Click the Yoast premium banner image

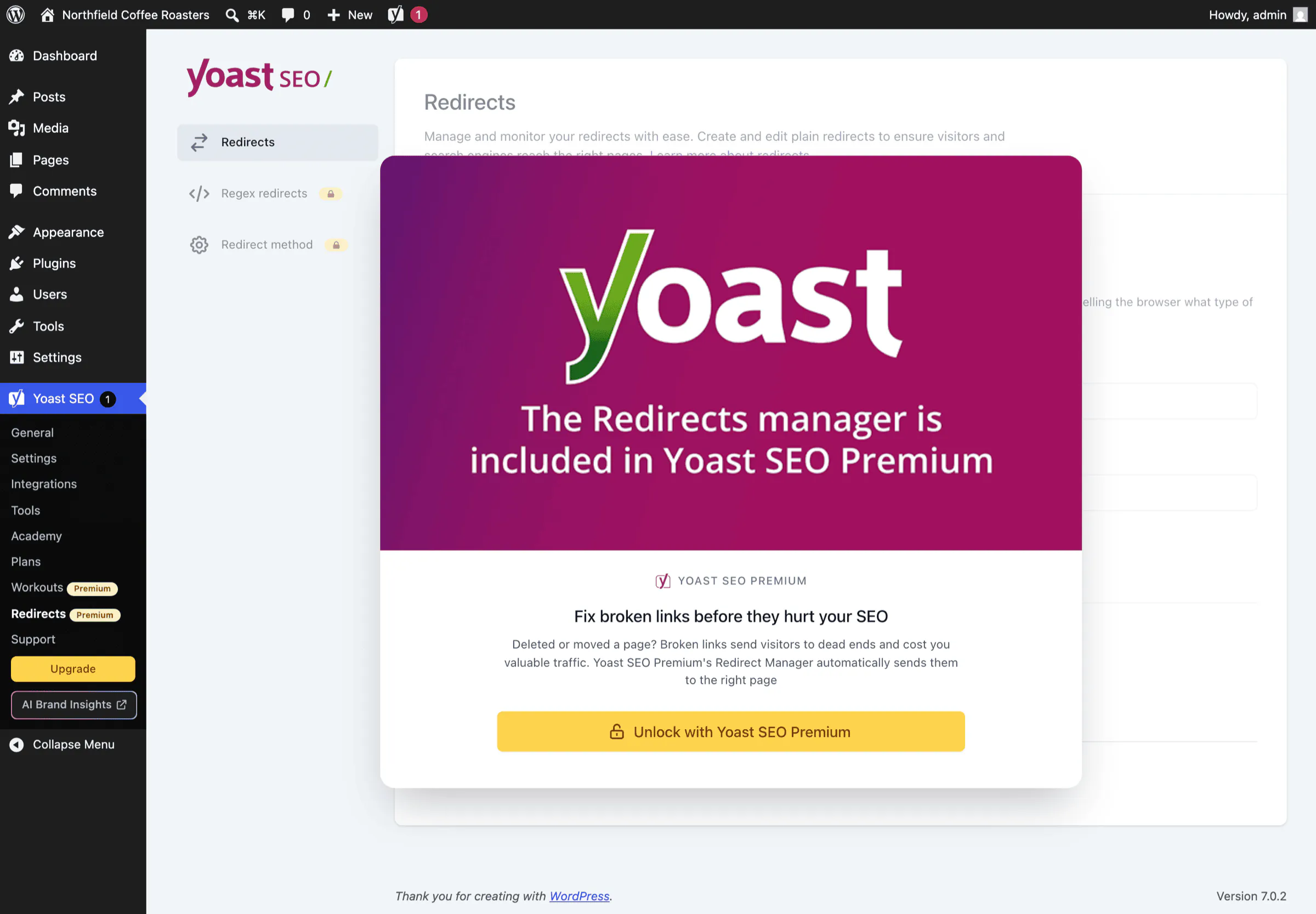tap(730, 353)
